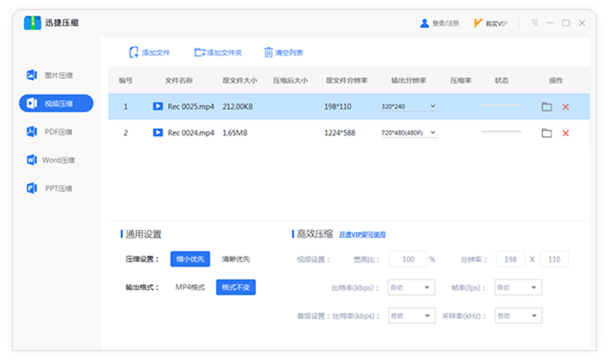
Task: Click video icon of Rec 0025.mp4
Action: pyautogui.click(x=158, y=106)
